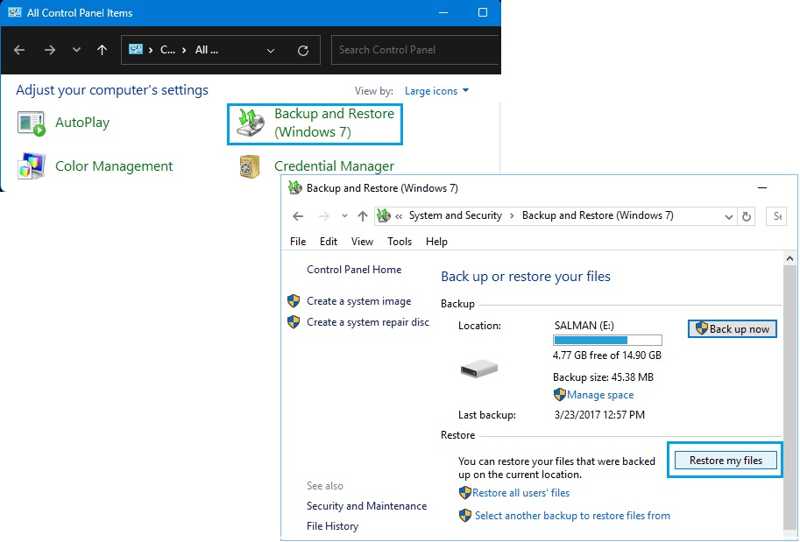800x542 pixels.
Task: Go forward in Backup and Restore window
Action: tap(324, 216)
